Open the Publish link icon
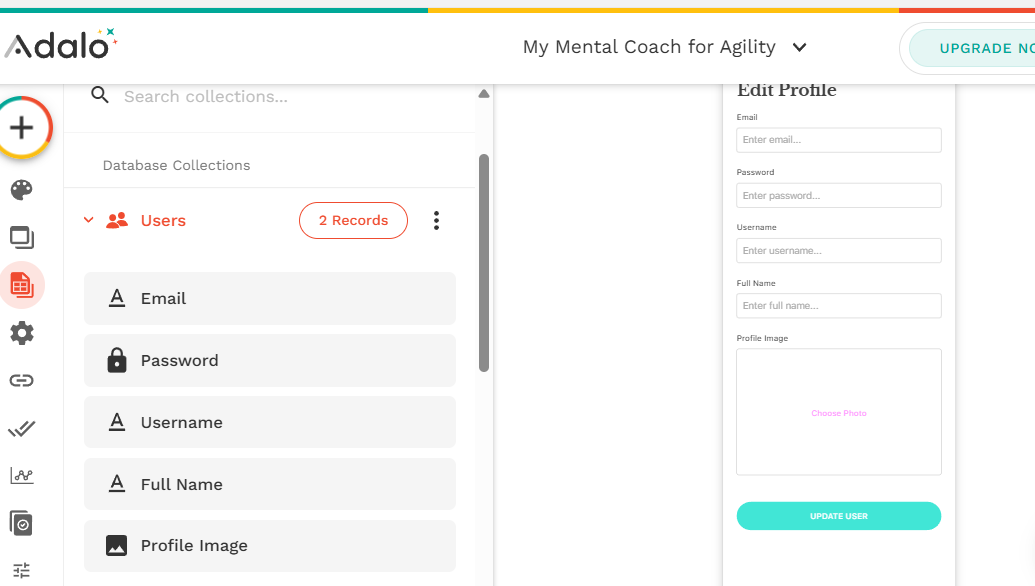1035x586 pixels. (22, 380)
